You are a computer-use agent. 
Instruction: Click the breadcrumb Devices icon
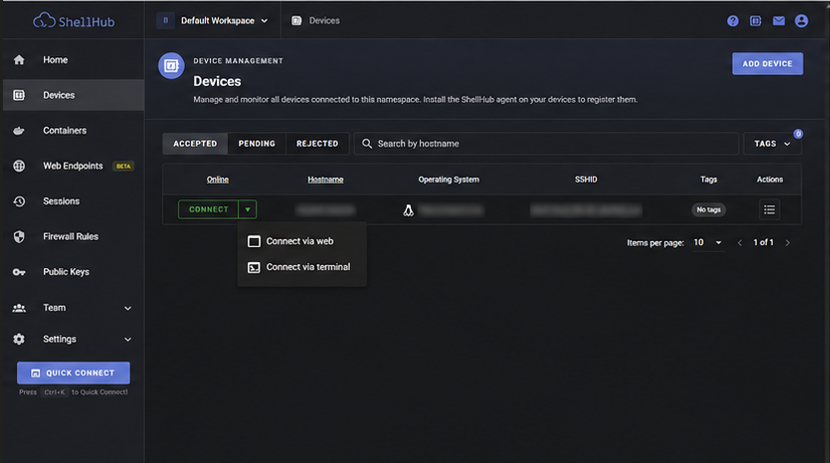point(296,21)
